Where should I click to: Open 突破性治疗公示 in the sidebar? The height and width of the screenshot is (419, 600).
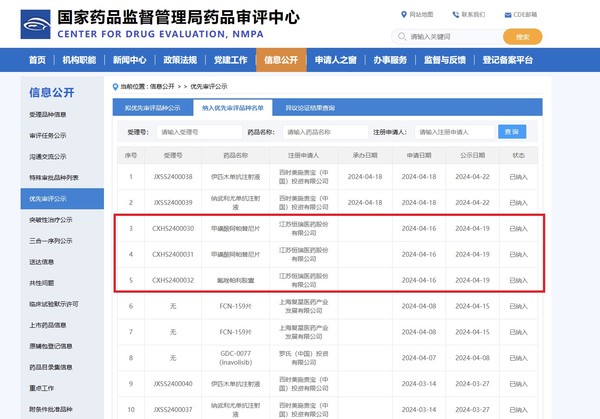click(x=51, y=220)
